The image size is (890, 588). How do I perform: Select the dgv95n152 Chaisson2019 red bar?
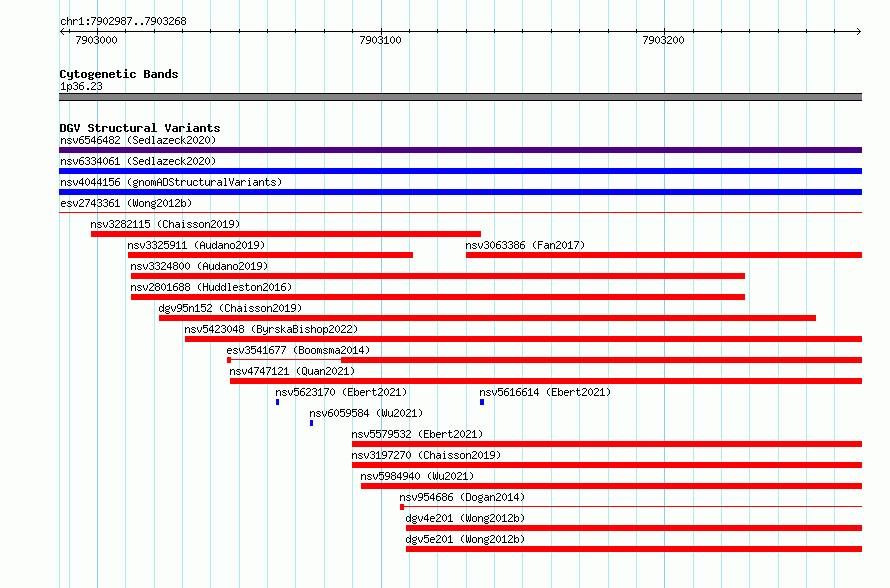click(x=488, y=318)
